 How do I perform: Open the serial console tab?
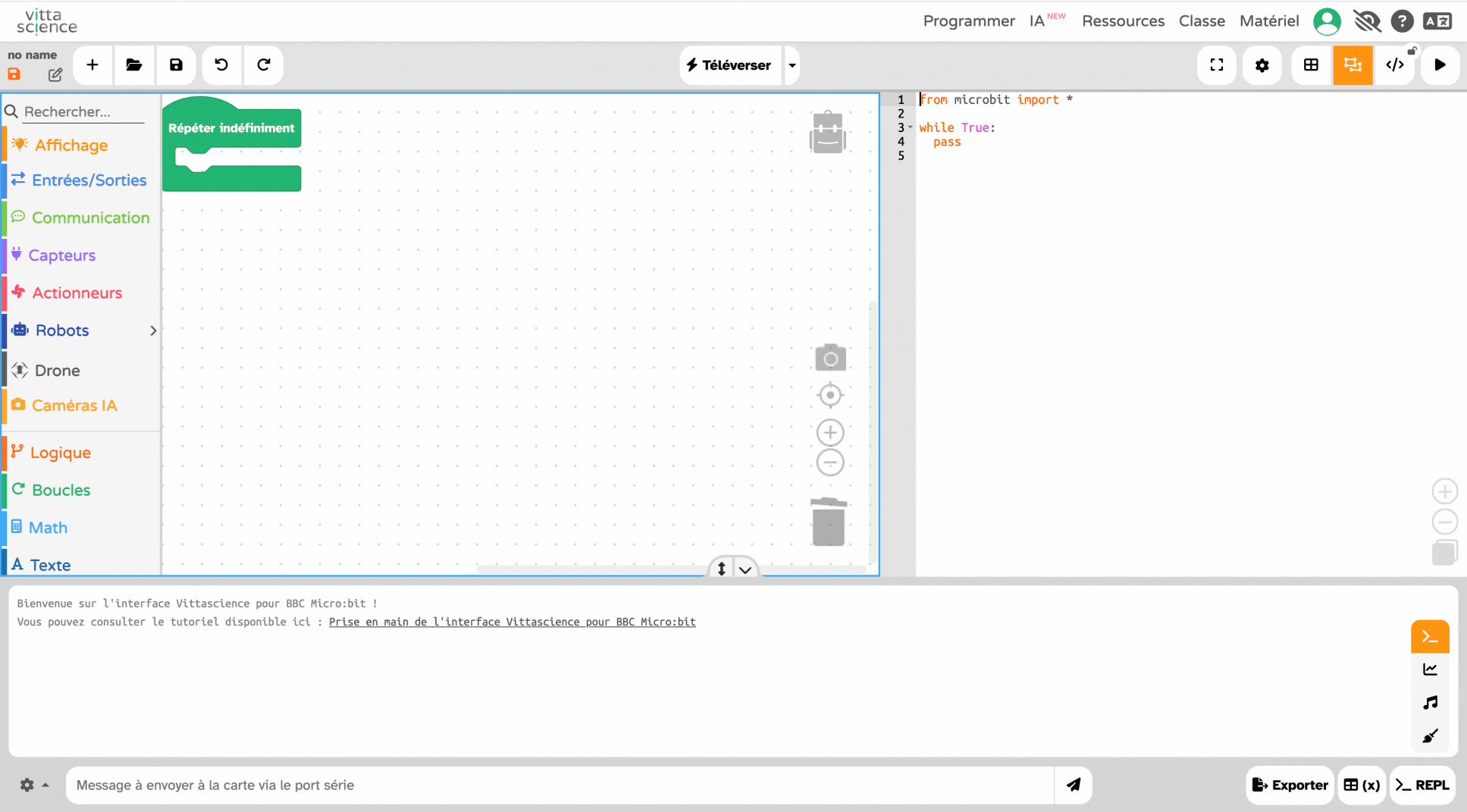click(x=1430, y=637)
